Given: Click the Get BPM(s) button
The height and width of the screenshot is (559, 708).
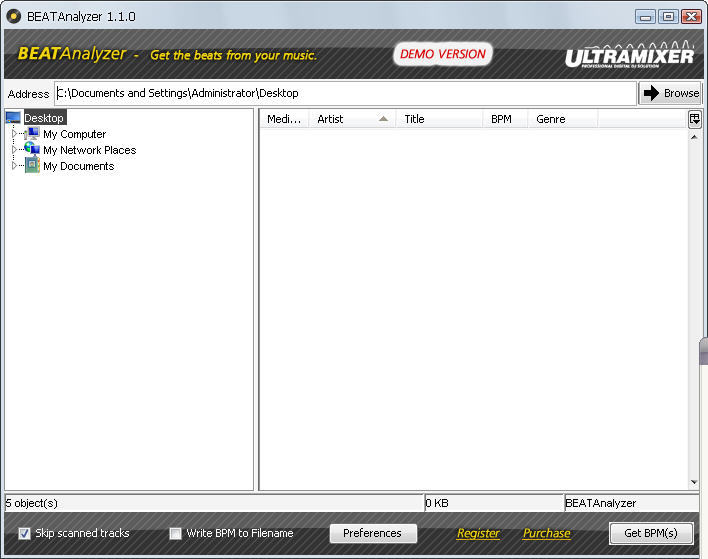Looking at the screenshot, I should coord(651,533).
